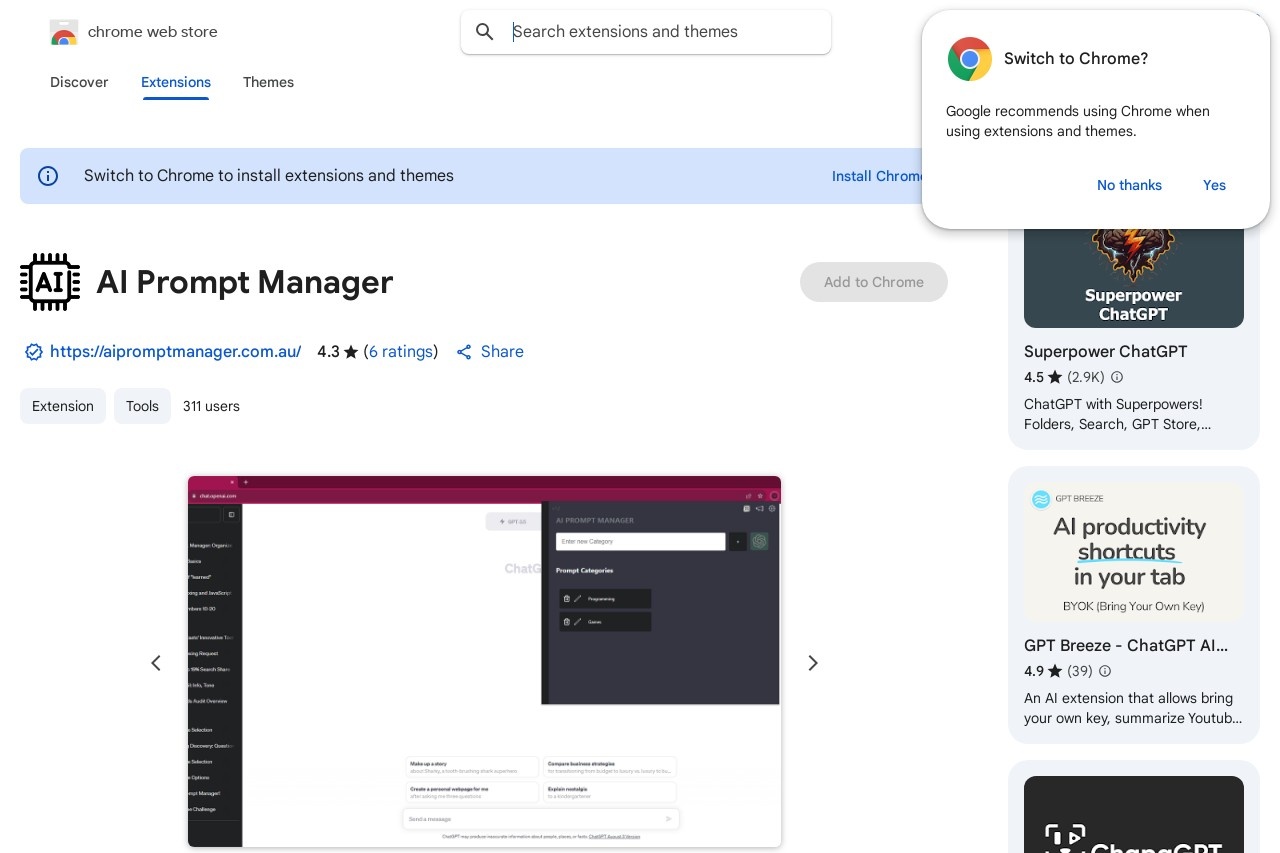Click the Add to Chrome button
The height and width of the screenshot is (853, 1280).
point(874,282)
